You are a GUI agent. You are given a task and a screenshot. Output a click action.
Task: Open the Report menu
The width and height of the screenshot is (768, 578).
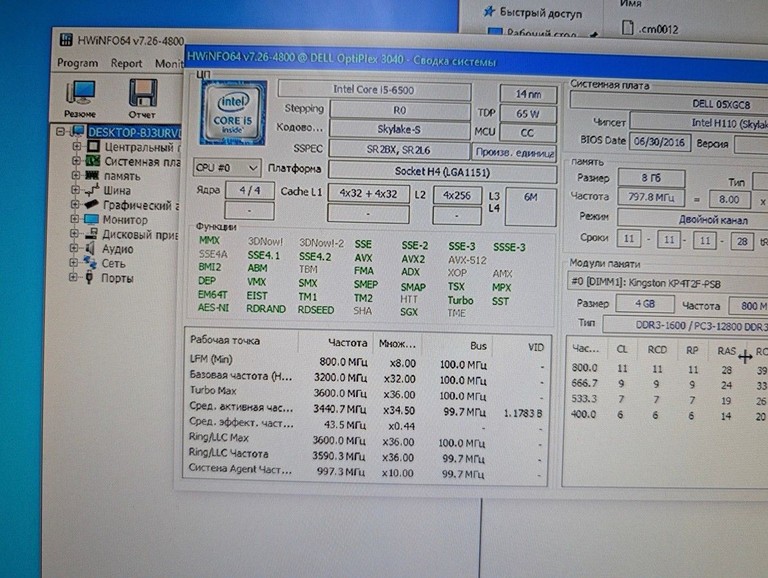coord(126,63)
